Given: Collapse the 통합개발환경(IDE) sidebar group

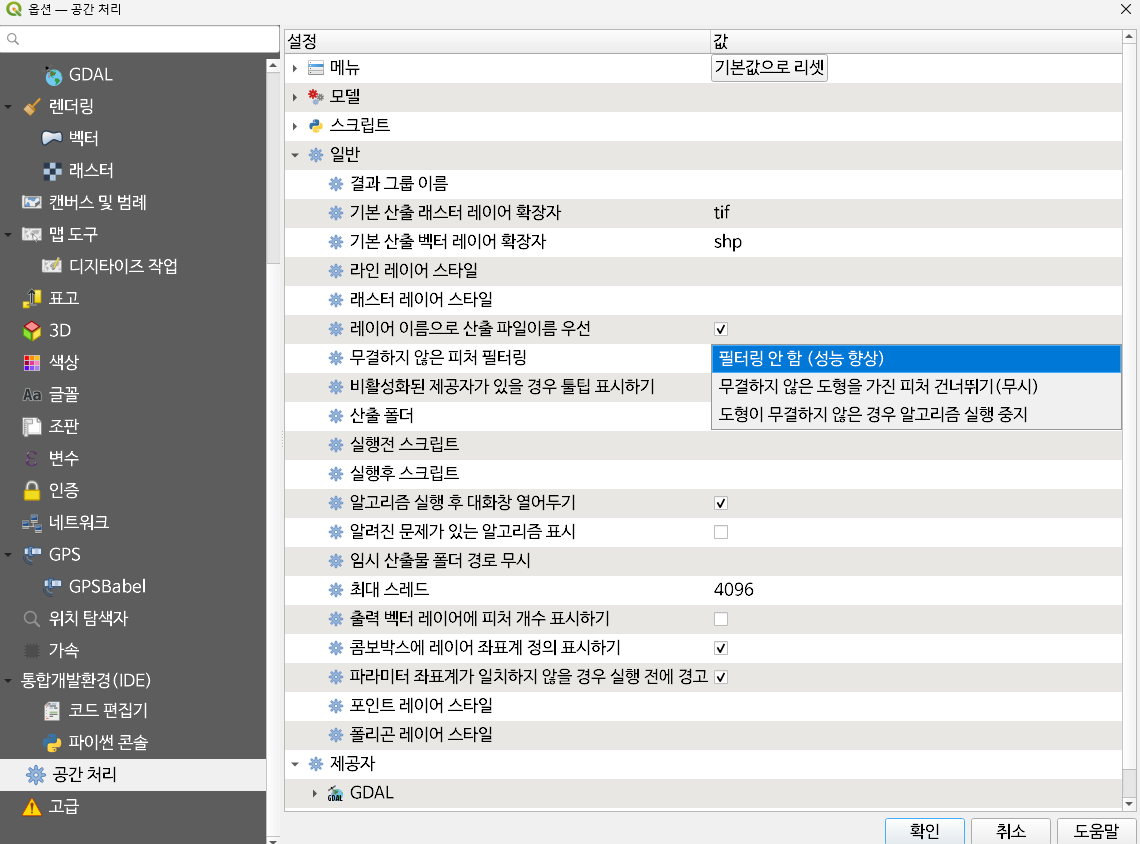Looking at the screenshot, I should pos(8,680).
